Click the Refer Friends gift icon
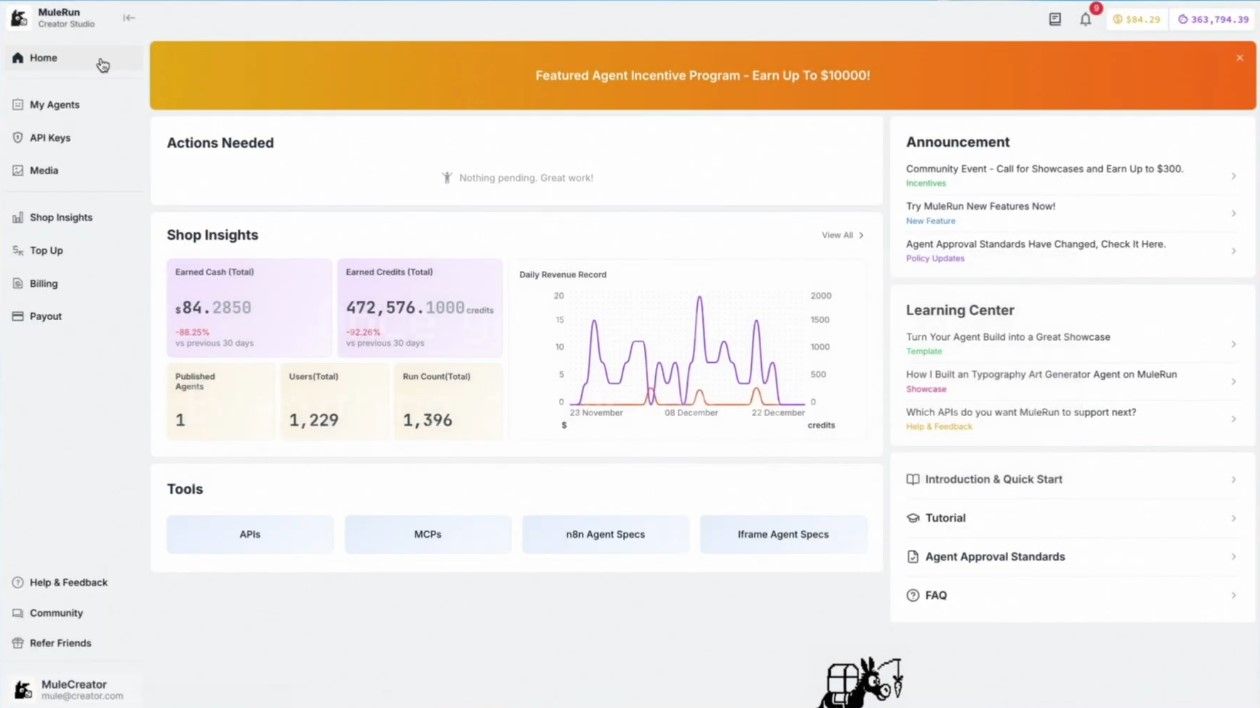The width and height of the screenshot is (1260, 708). click(17, 643)
